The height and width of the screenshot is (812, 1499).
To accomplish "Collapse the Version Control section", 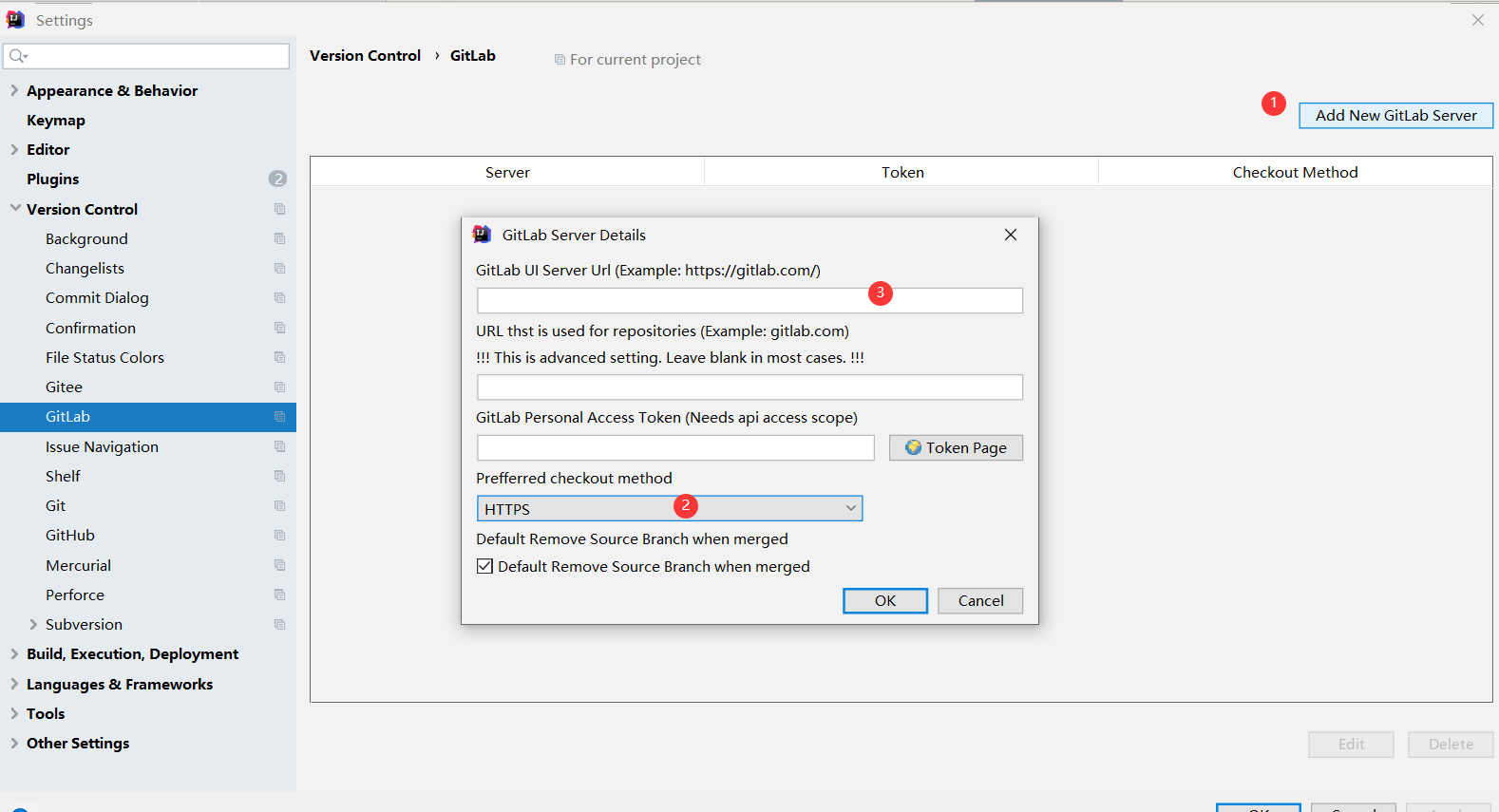I will [15, 209].
